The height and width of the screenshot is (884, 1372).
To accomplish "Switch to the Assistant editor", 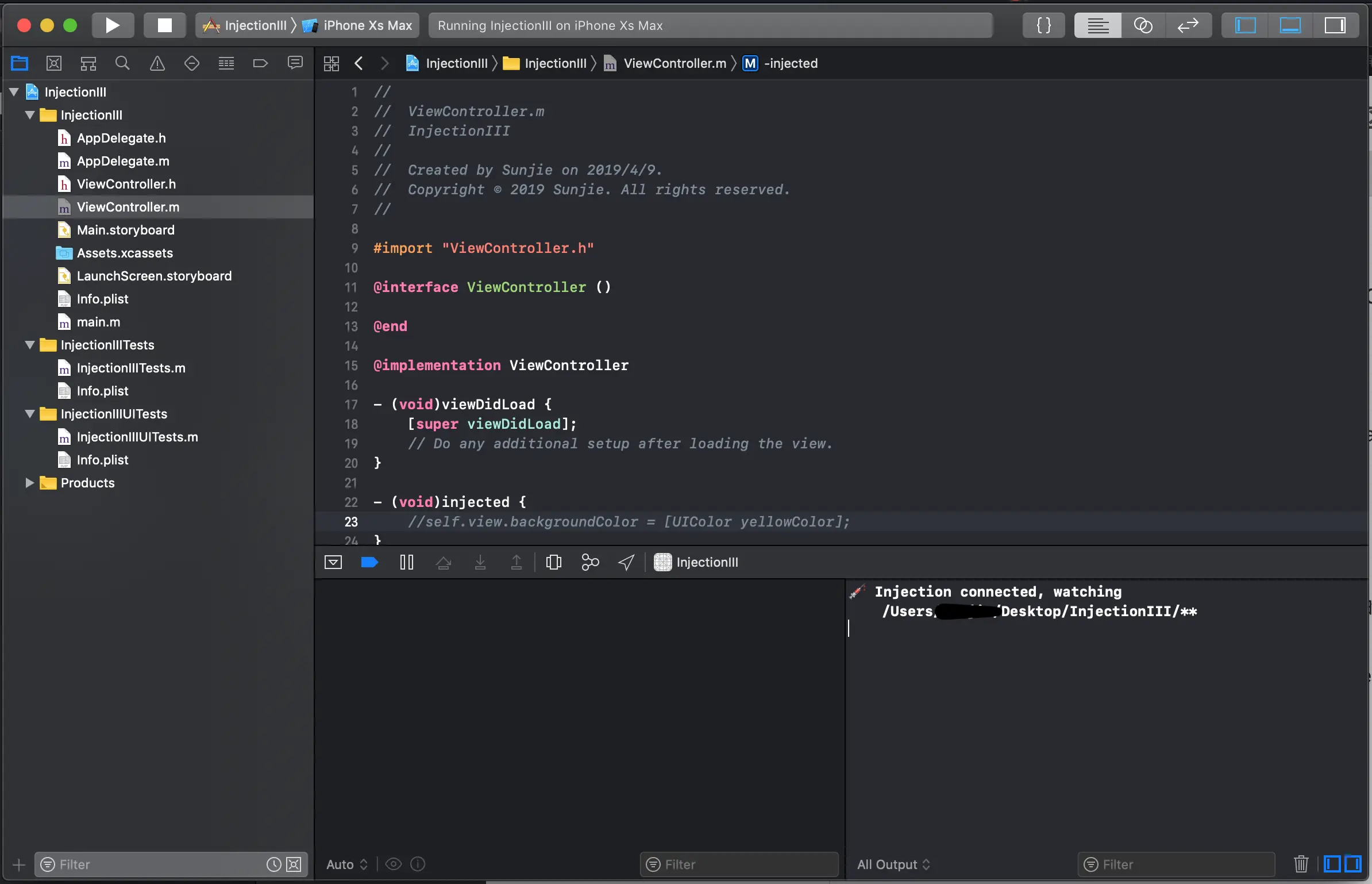I will coord(1143,25).
